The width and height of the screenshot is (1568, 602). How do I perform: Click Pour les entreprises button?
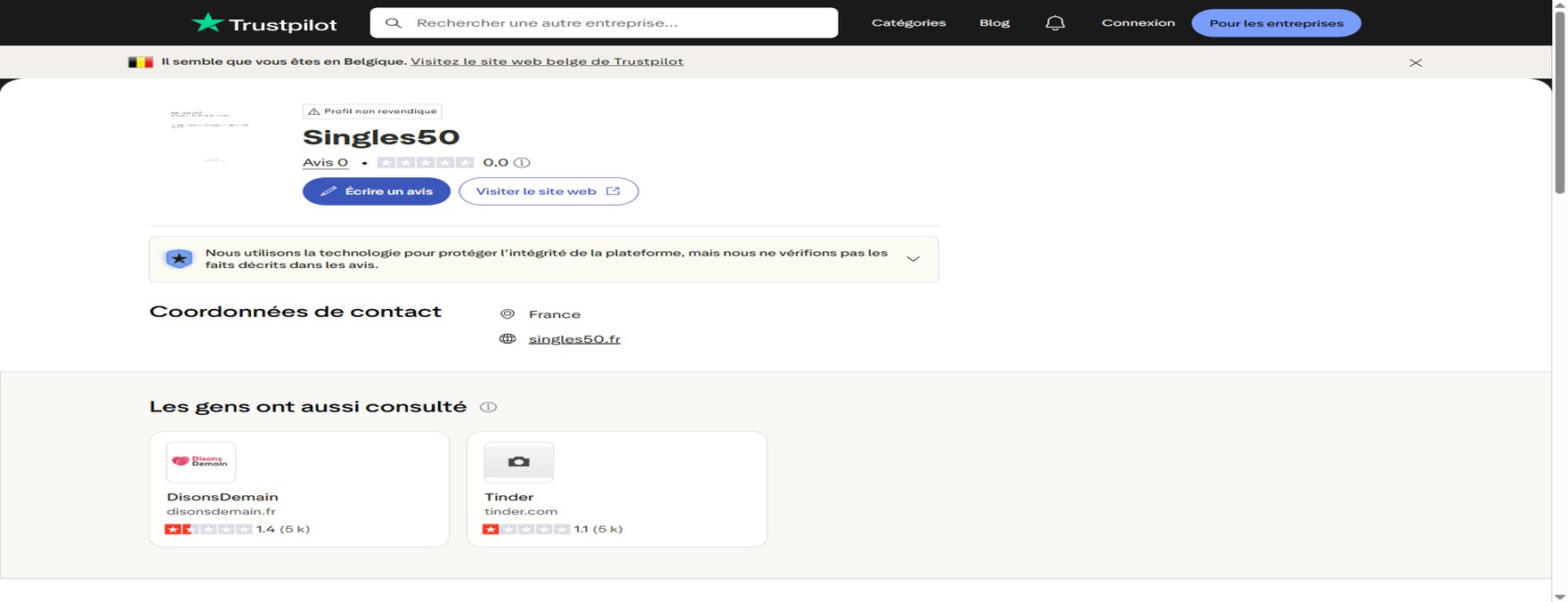point(1276,23)
